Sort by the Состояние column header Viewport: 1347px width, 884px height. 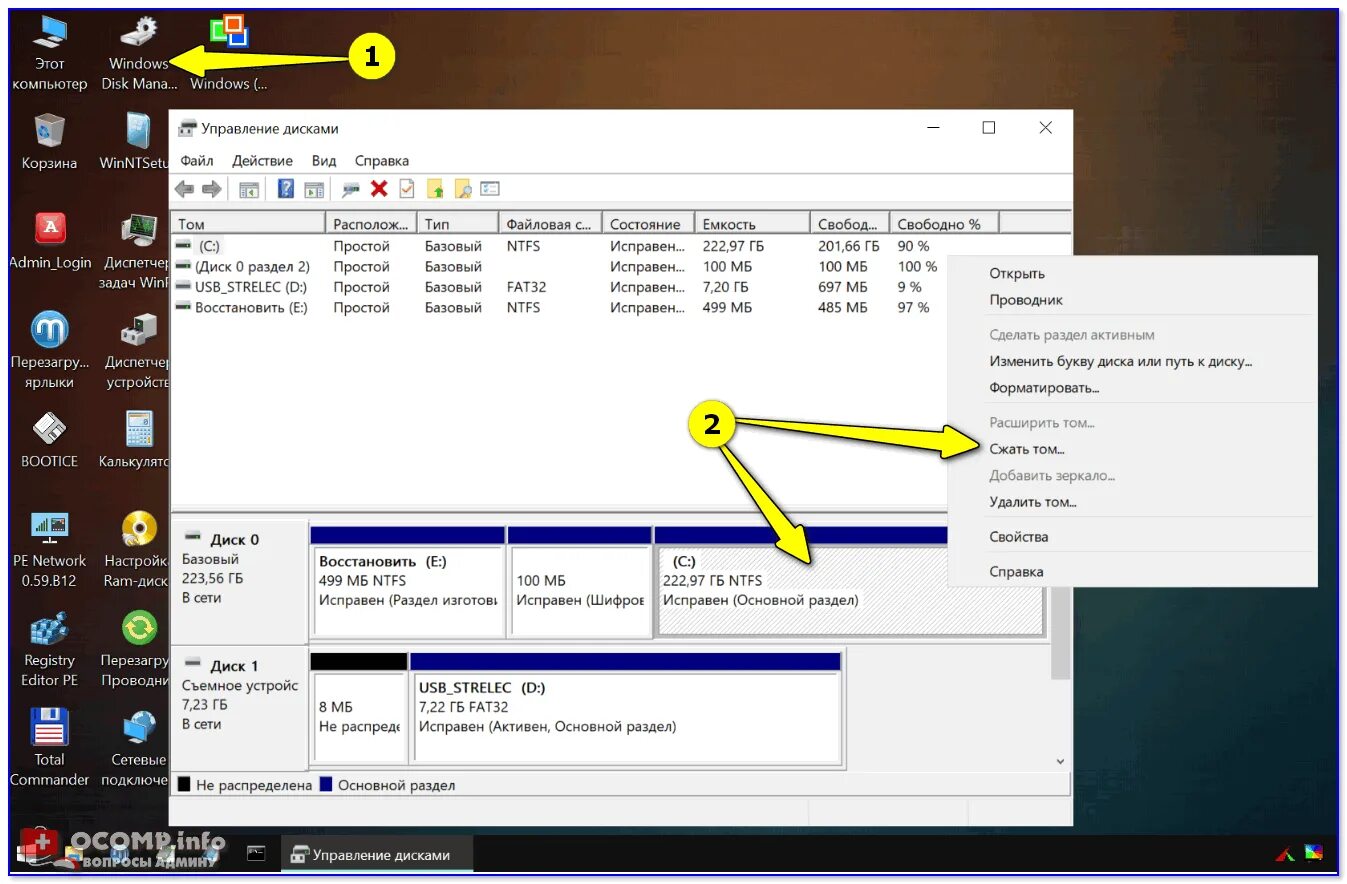[x=647, y=224]
